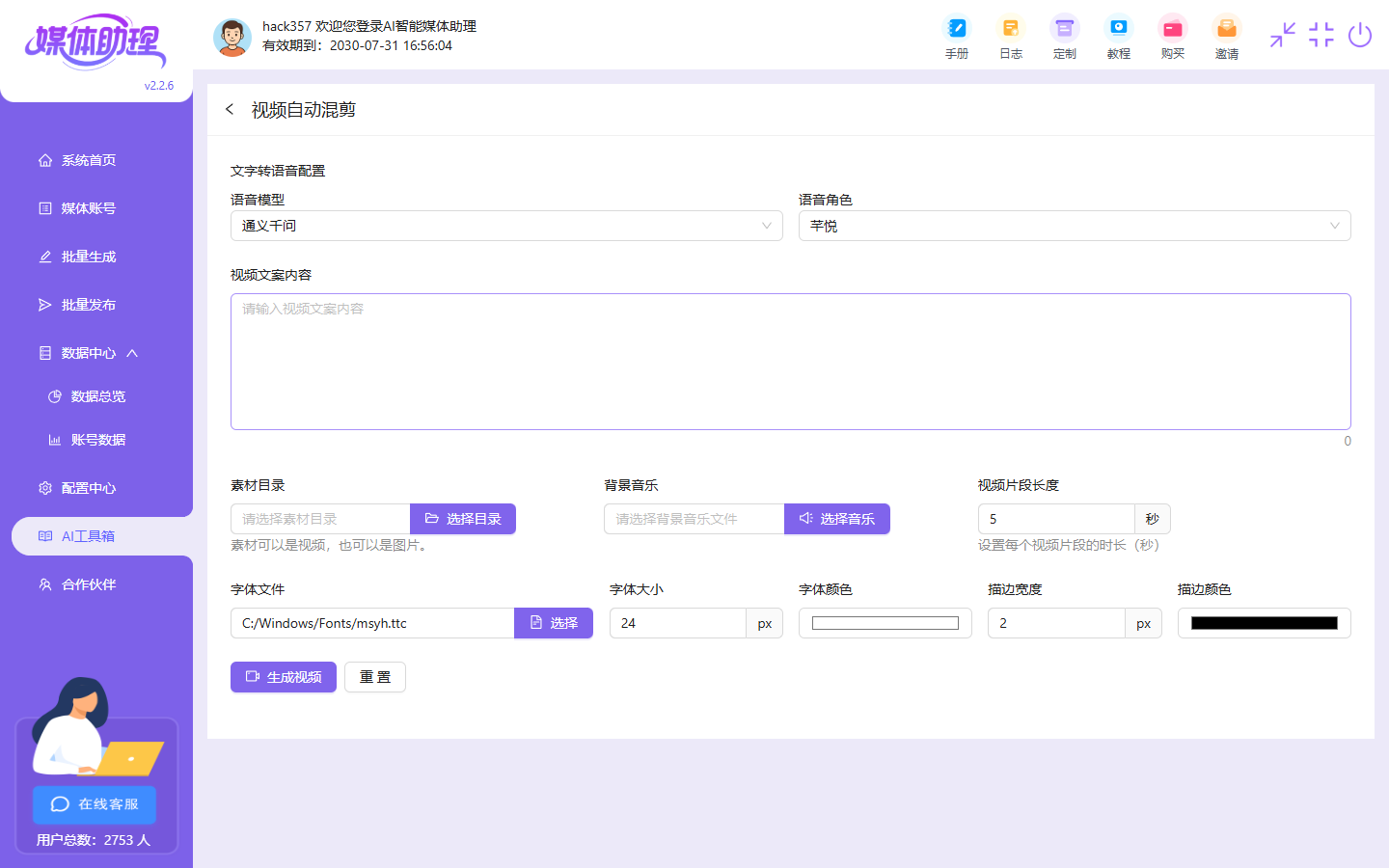Collapse the 数据中心 sidebar section
1389x868 pixels.
click(x=94, y=352)
